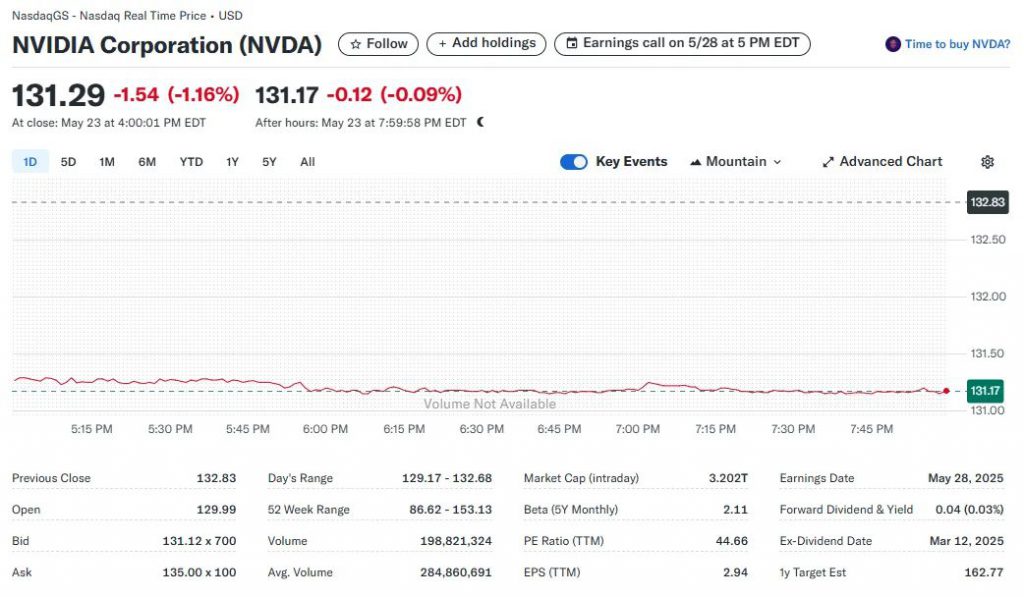The height and width of the screenshot is (597, 1024).
Task: Follow NVIDIA with the Follow button
Action: pyautogui.click(x=378, y=44)
